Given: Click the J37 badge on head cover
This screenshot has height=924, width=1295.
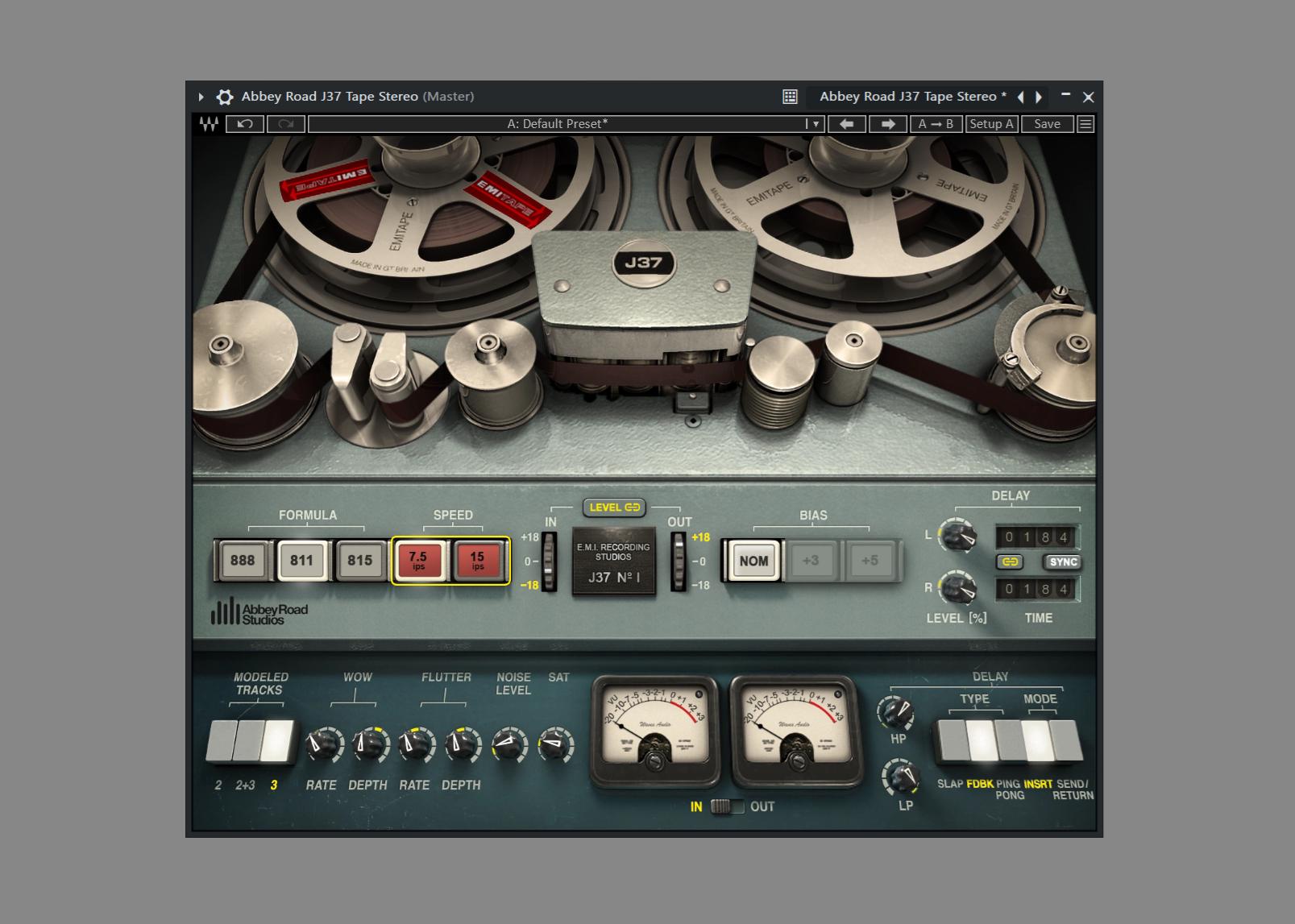Looking at the screenshot, I should pos(644,263).
